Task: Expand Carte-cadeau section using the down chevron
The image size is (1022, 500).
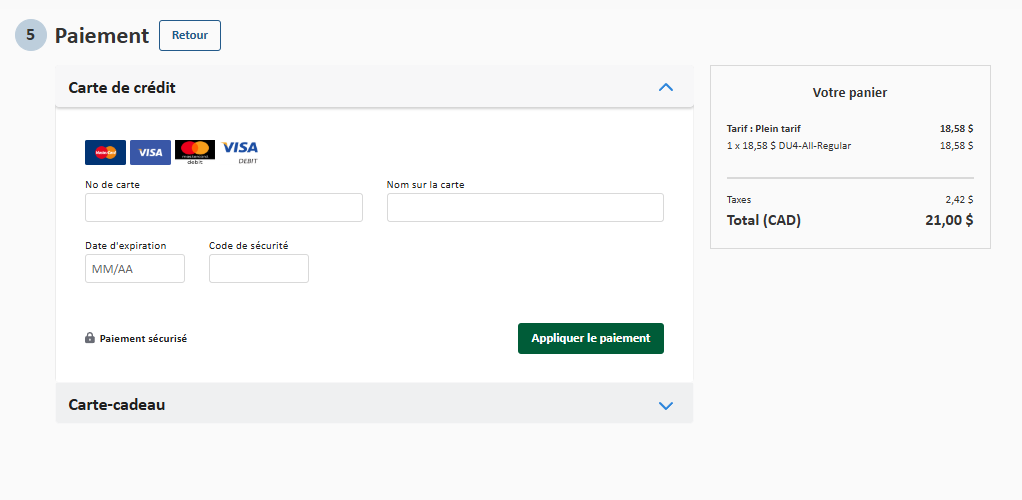Action: click(666, 405)
